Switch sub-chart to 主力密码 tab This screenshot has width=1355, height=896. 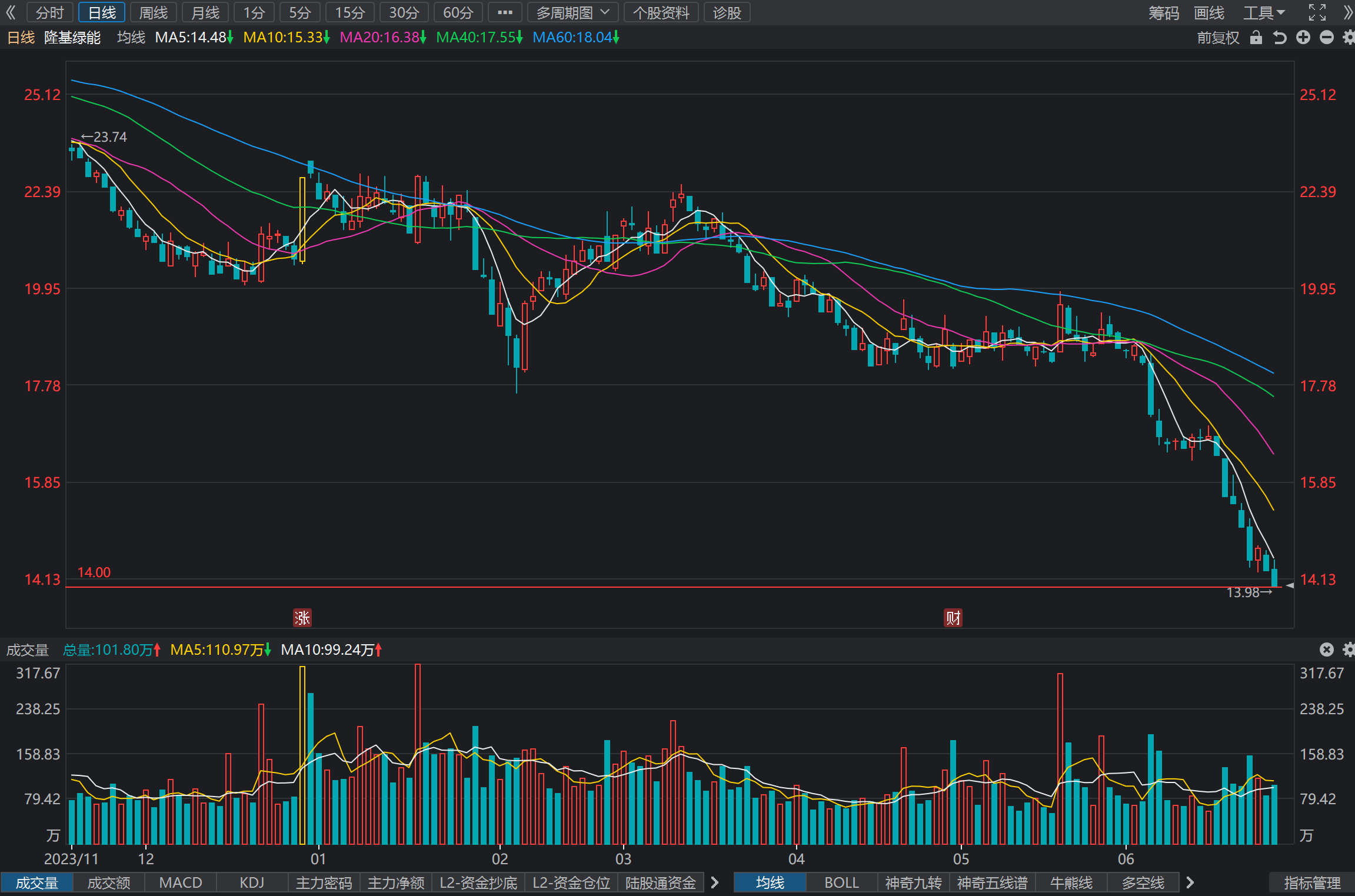[x=324, y=882]
